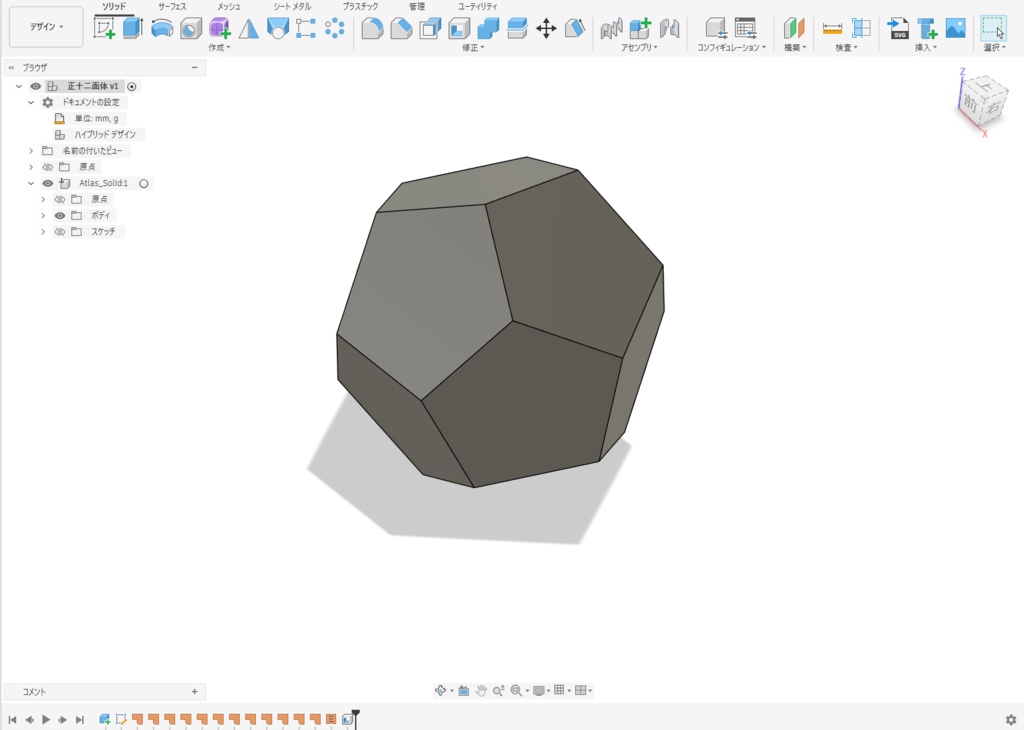1024x730 pixels.
Task: Select the Extrude tool
Action: pyautogui.click(x=133, y=27)
